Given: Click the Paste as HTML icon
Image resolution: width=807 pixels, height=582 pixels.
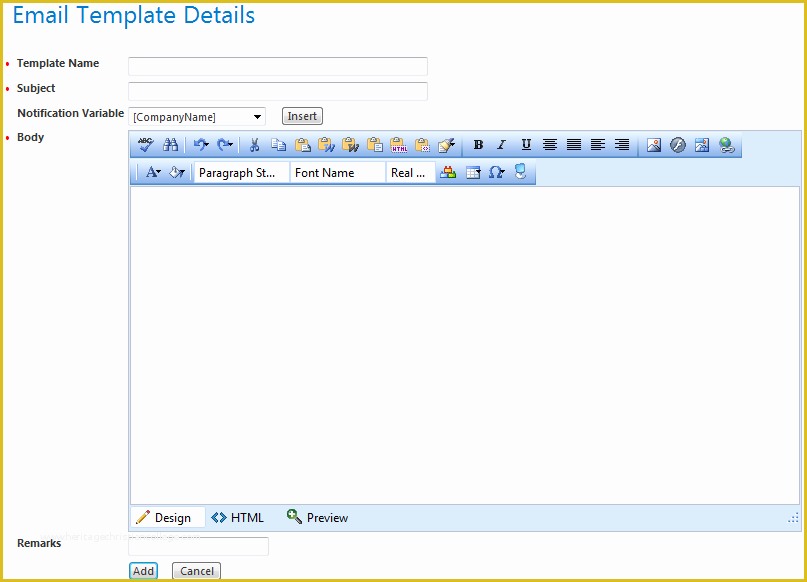Looking at the screenshot, I should pyautogui.click(x=398, y=145).
